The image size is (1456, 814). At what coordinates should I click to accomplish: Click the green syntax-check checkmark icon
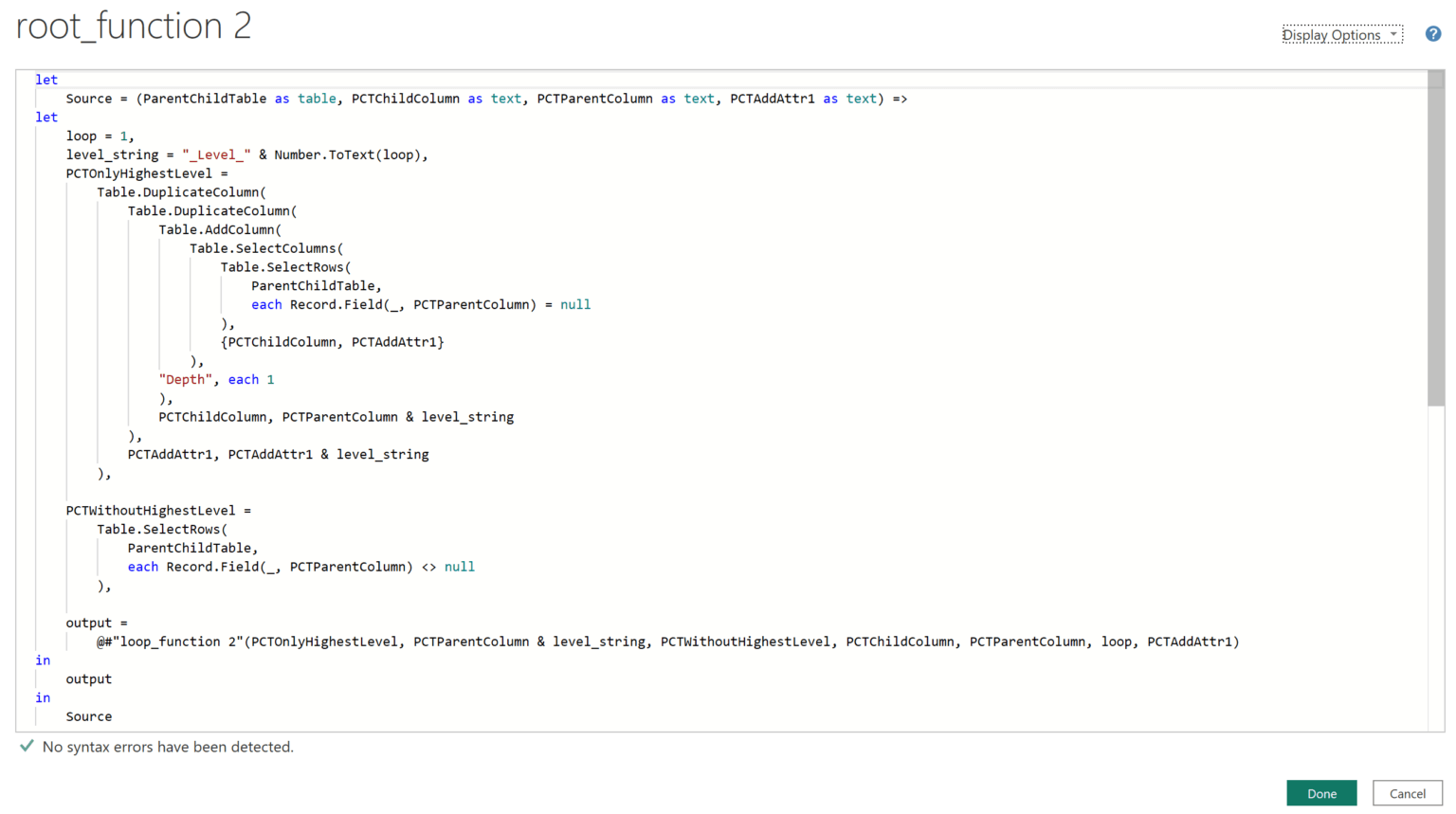26,747
